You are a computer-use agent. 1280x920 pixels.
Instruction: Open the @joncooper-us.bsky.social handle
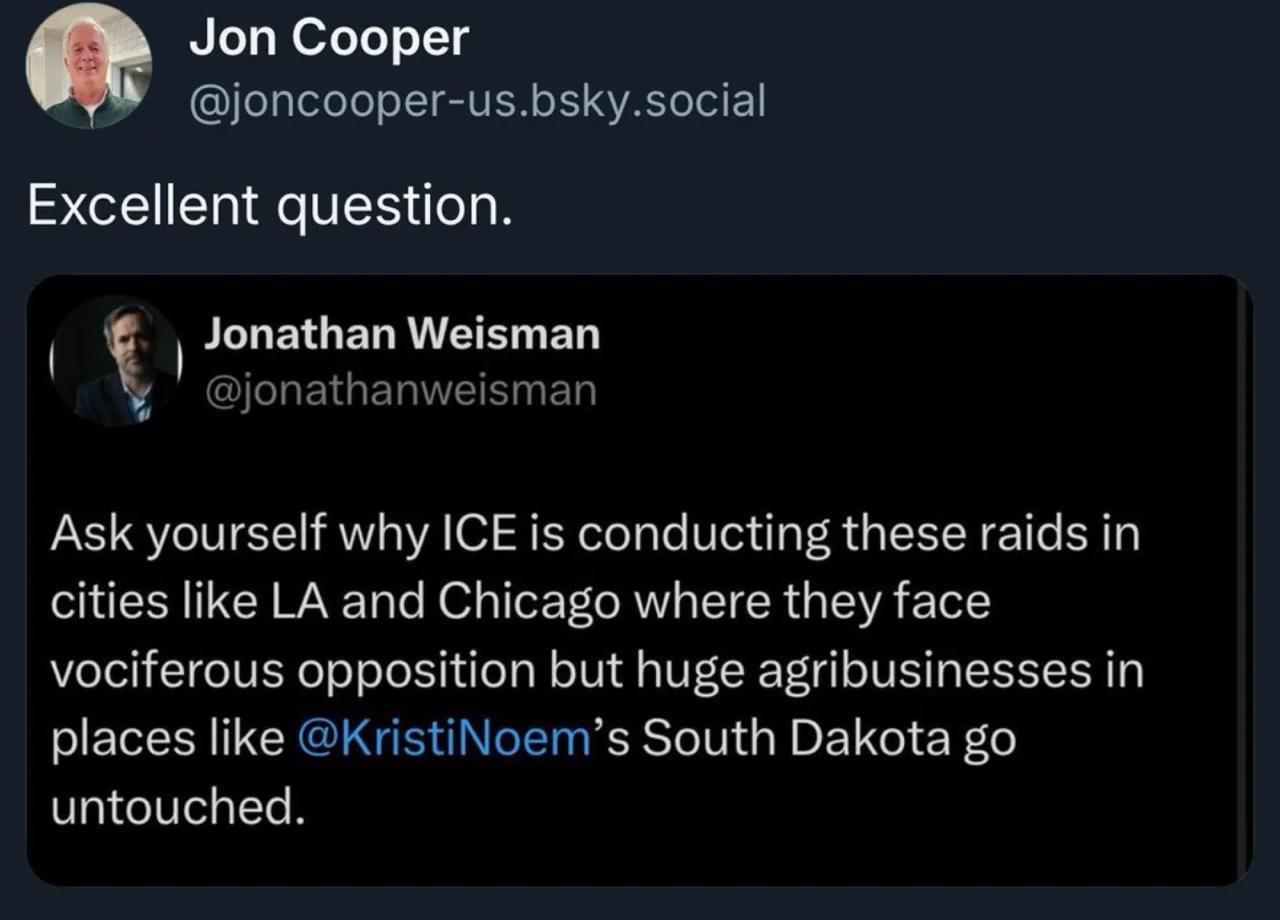(477, 99)
